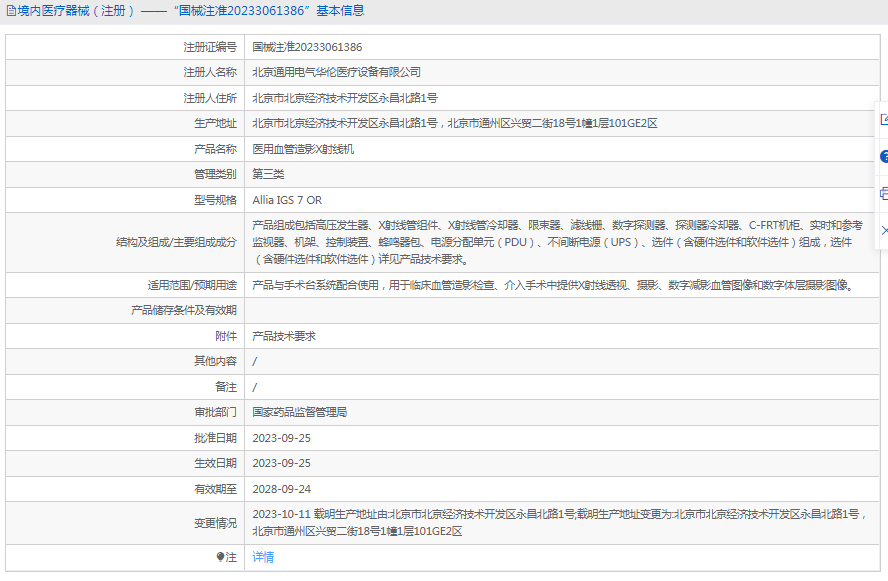Click the 适用范围/预期用途 description text
The image size is (888, 581).
click(x=553, y=285)
